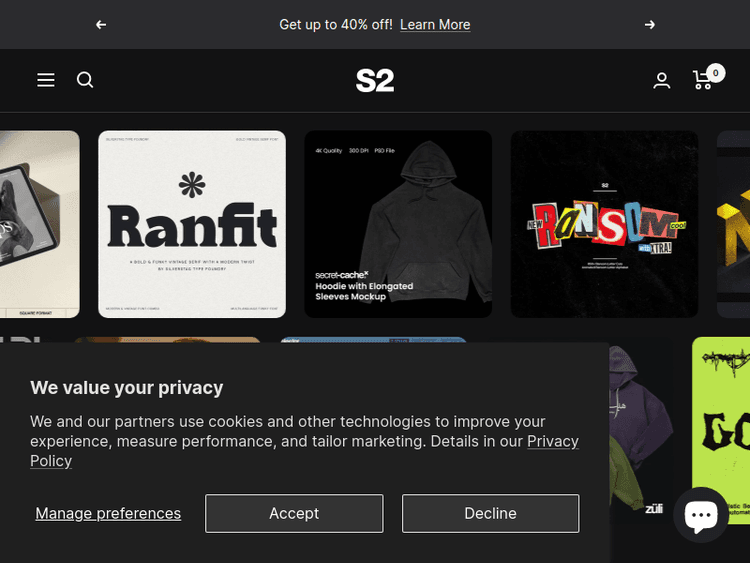Screen dimensions: 750x563
Task: Click the previous announcement arrow
Action: point(101,24)
